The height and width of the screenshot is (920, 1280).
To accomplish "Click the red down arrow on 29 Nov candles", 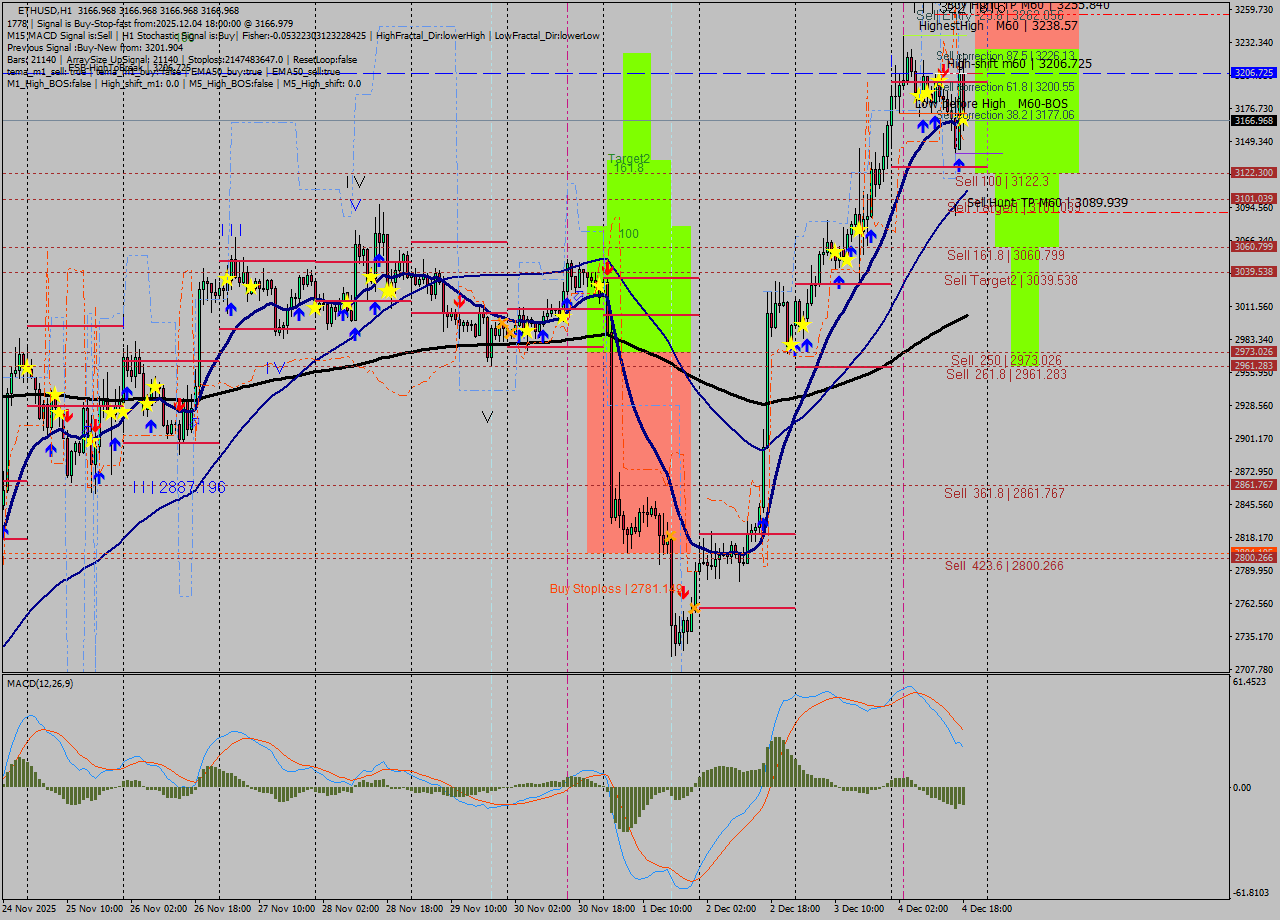I will [x=458, y=301].
